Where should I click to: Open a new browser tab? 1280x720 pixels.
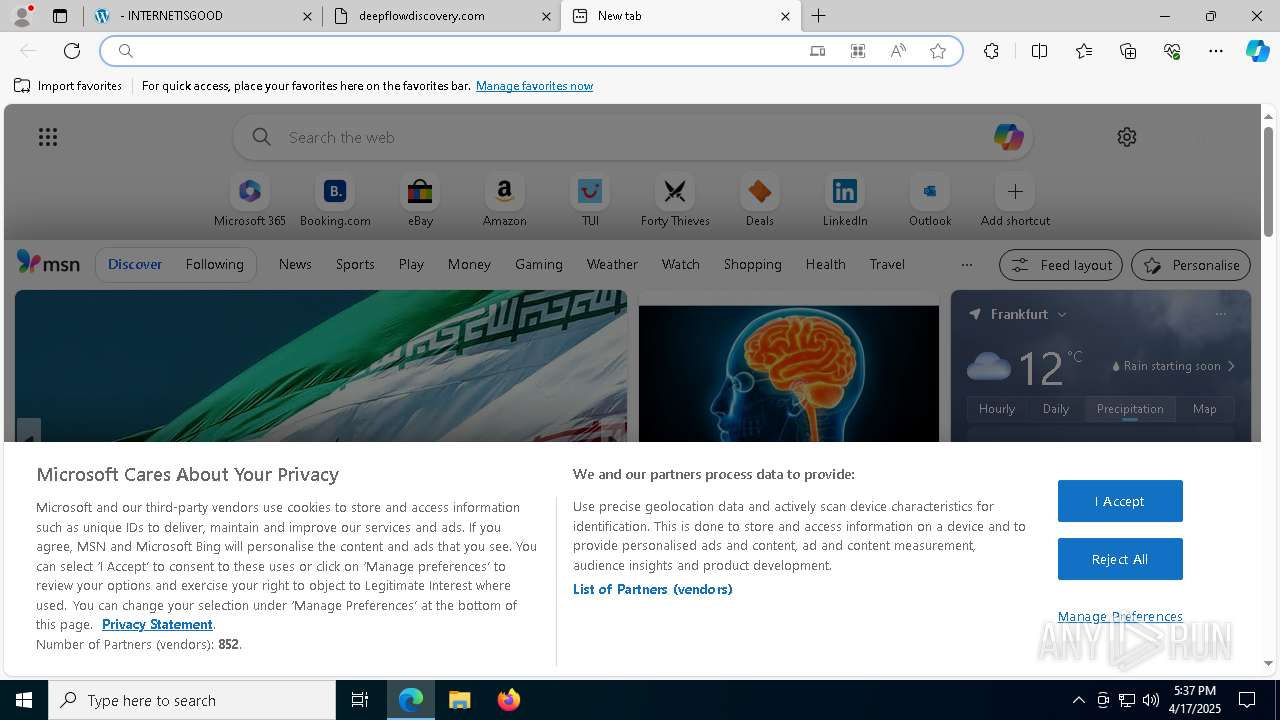pyautogui.click(x=819, y=16)
